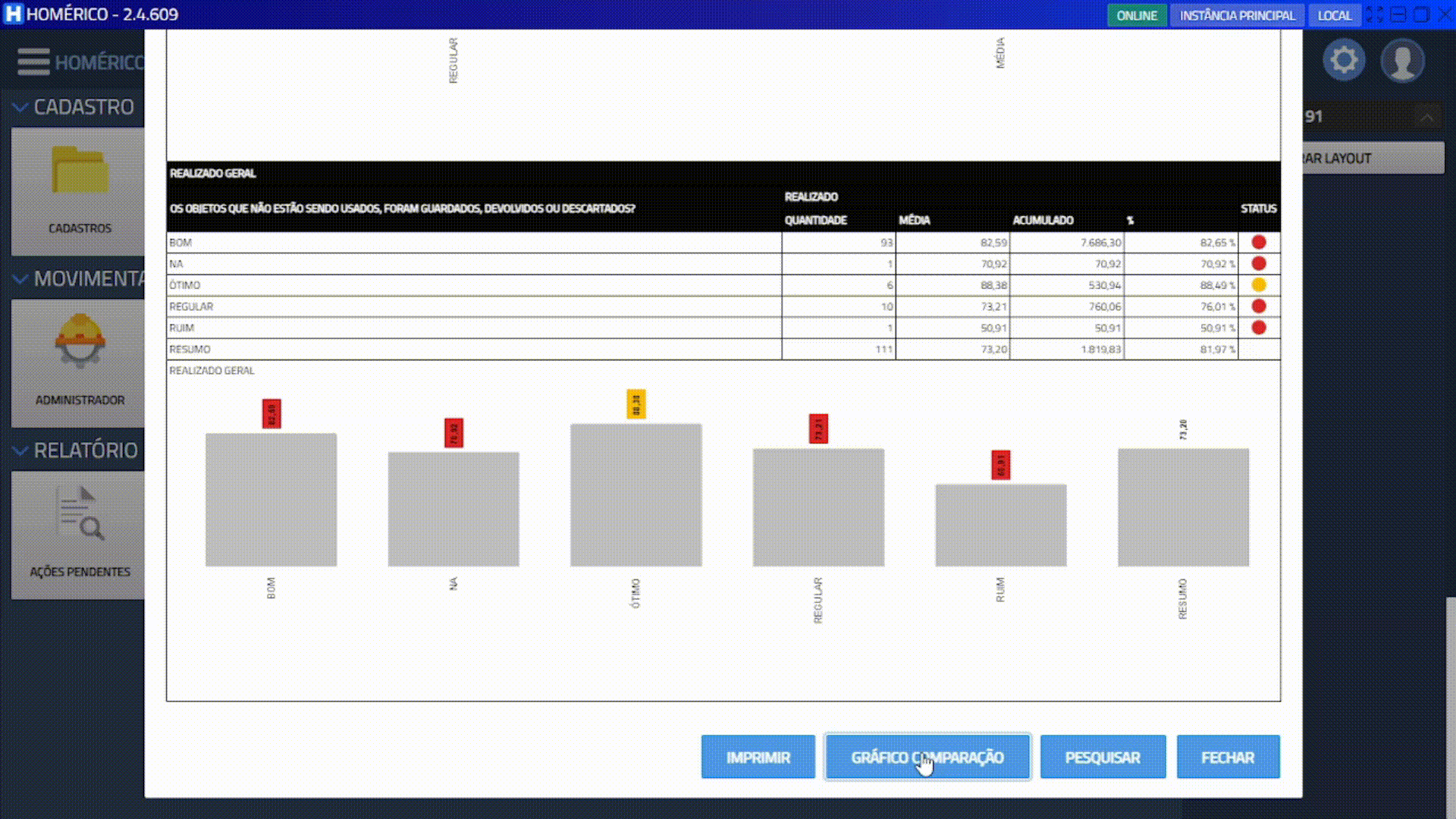Viewport: 1456px width, 819px height.
Task: Collapse the Movimentação section chevron
Action: (20, 279)
